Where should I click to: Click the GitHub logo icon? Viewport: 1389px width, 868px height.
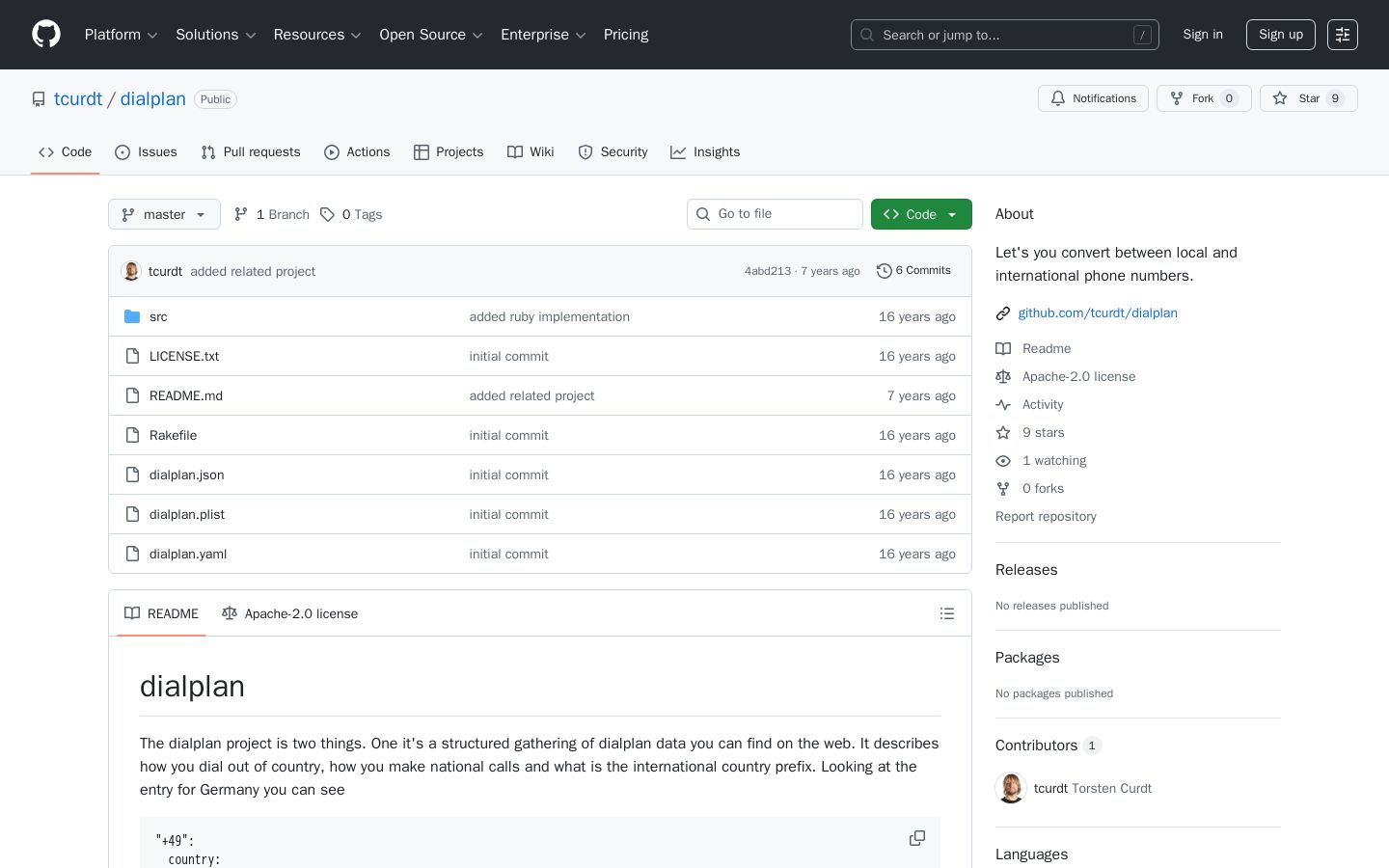click(x=46, y=35)
